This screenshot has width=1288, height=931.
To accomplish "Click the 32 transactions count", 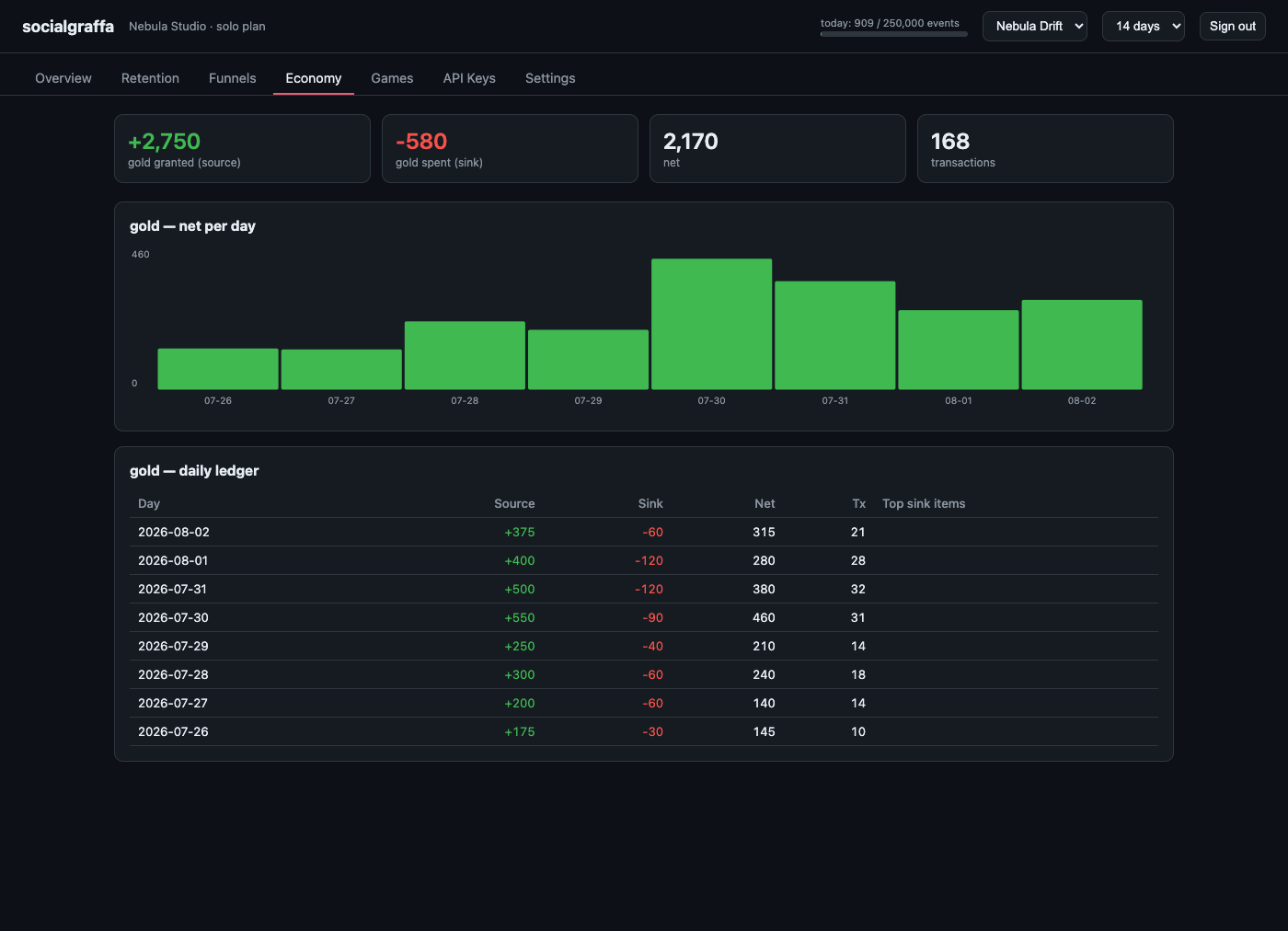I will click(x=858, y=589).
